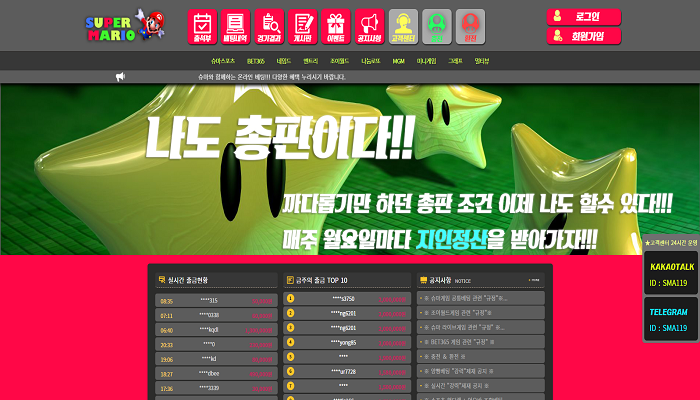Click the 20:33 ****0 withdrawal row
Screen dimensions: 700x400
pyautogui.click(x=216, y=344)
